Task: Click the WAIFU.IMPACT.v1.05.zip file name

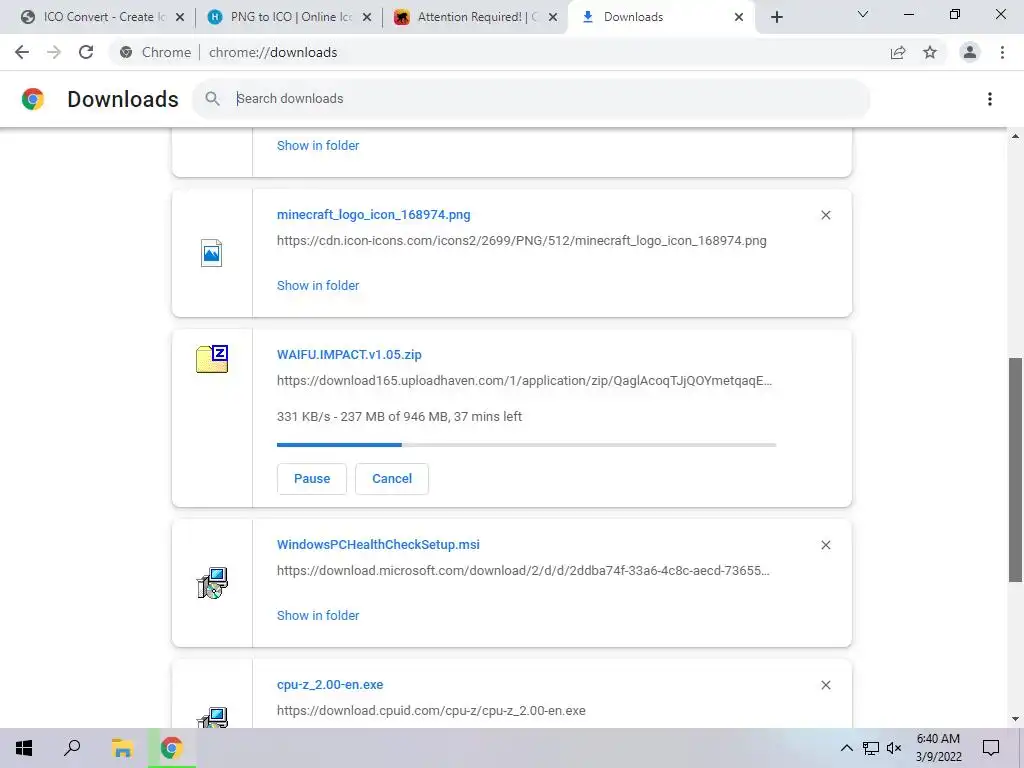Action: tap(349, 355)
